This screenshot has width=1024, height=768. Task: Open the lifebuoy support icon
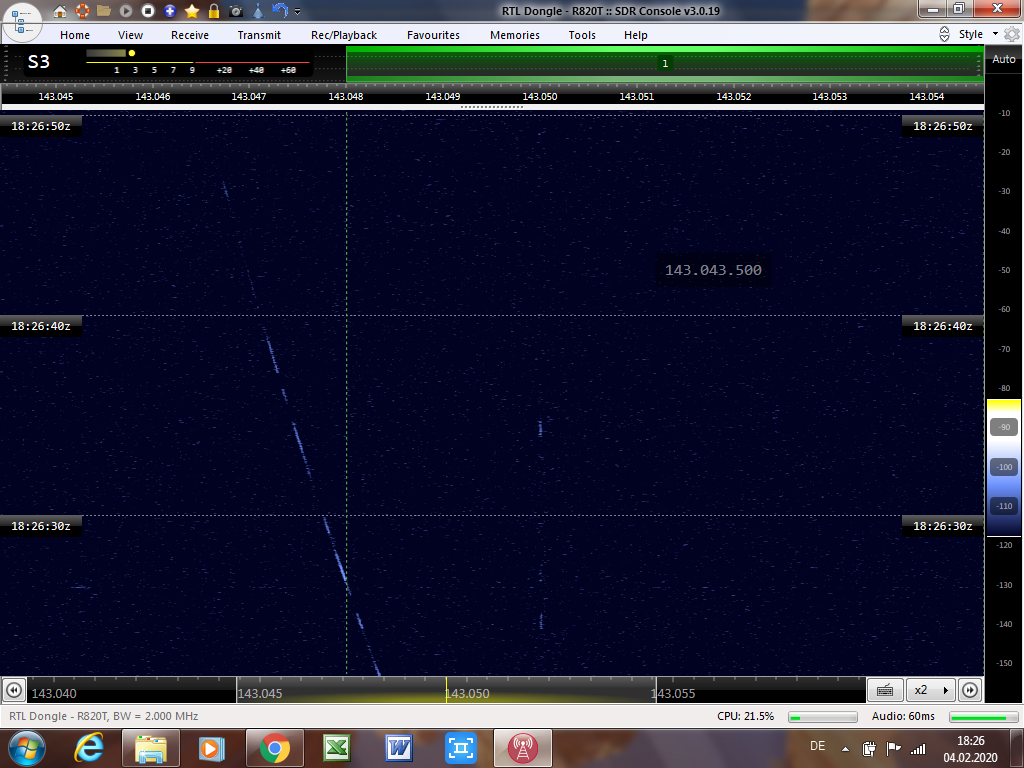pyautogui.click(x=82, y=11)
